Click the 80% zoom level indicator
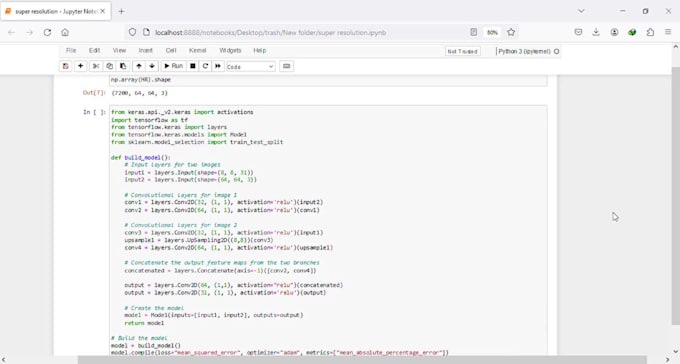Image resolution: width=680 pixels, height=364 pixels. coord(492,33)
